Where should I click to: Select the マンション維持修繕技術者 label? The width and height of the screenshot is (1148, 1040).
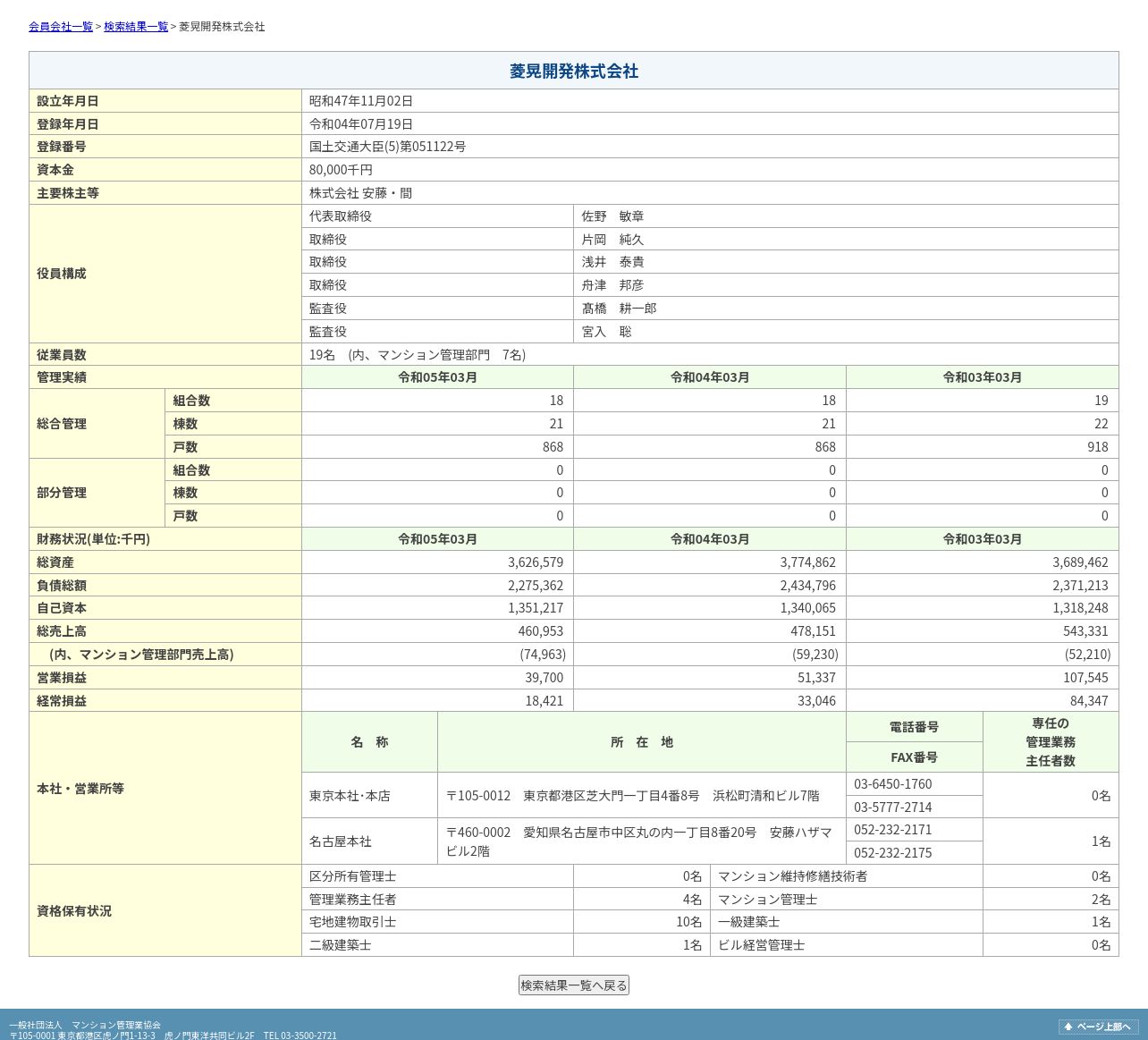pos(792,876)
